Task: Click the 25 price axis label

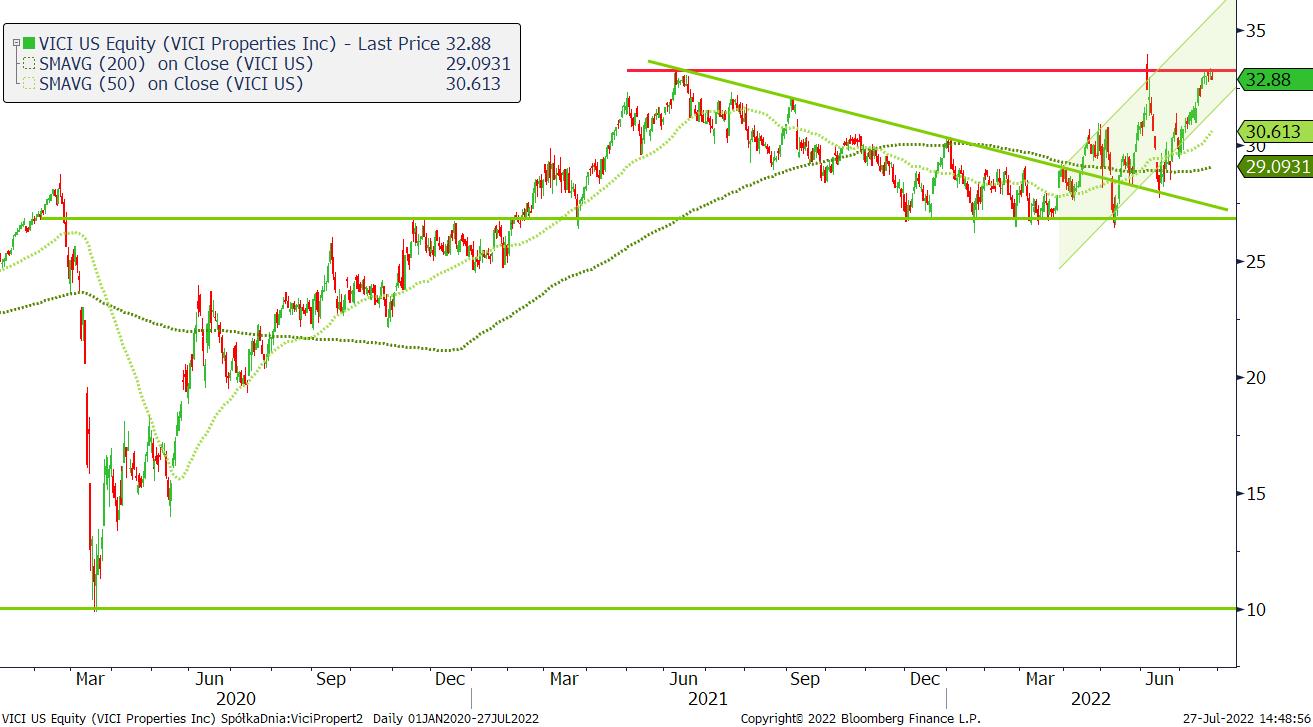Action: coord(1255,262)
